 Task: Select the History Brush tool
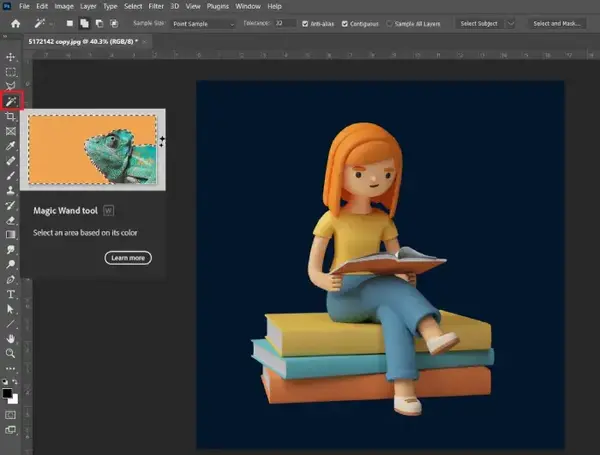click(10, 205)
